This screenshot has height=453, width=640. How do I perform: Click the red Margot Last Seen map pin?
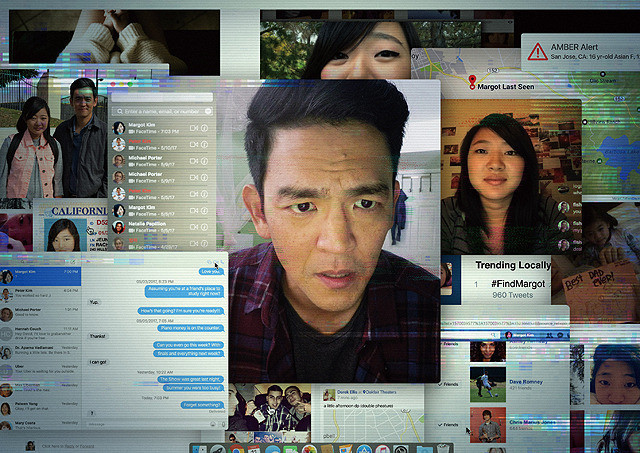(x=473, y=78)
